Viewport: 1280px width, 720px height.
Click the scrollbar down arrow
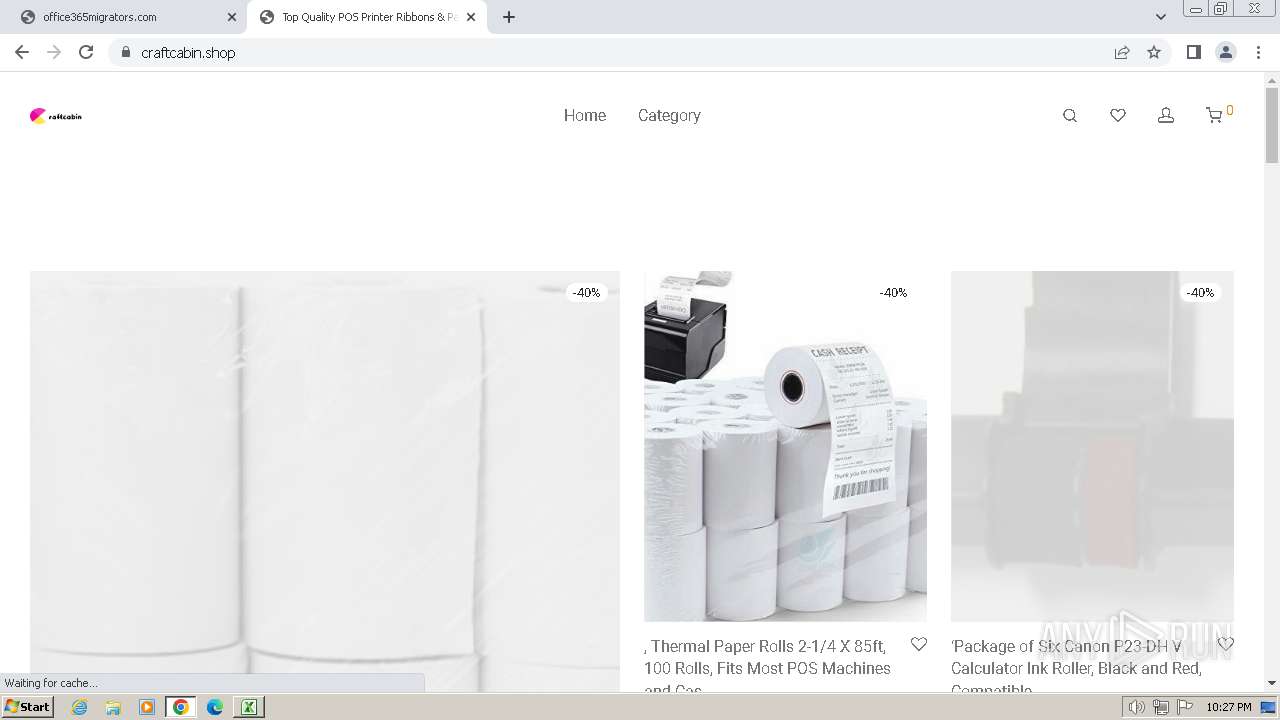[1272, 683]
